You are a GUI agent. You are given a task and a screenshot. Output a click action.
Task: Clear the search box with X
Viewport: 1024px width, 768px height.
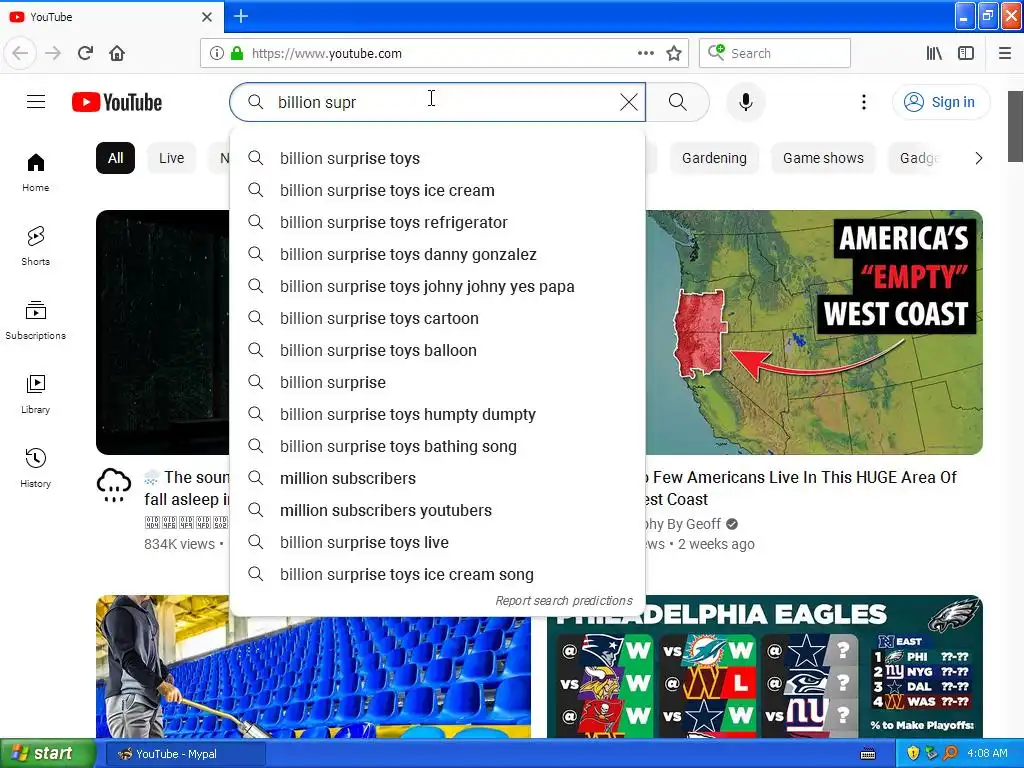pyautogui.click(x=628, y=102)
